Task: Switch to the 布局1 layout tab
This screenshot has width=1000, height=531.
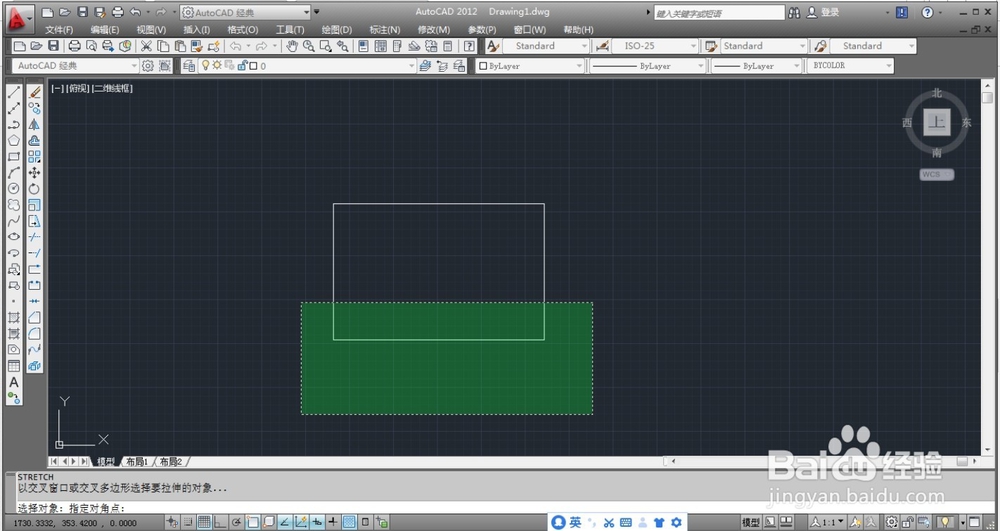Action: (x=136, y=462)
